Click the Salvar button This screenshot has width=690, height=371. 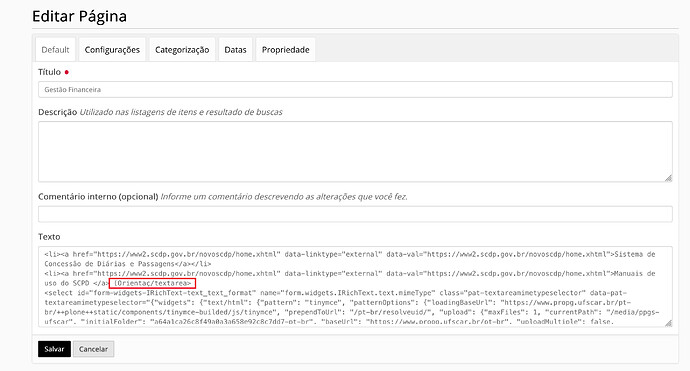pos(54,349)
